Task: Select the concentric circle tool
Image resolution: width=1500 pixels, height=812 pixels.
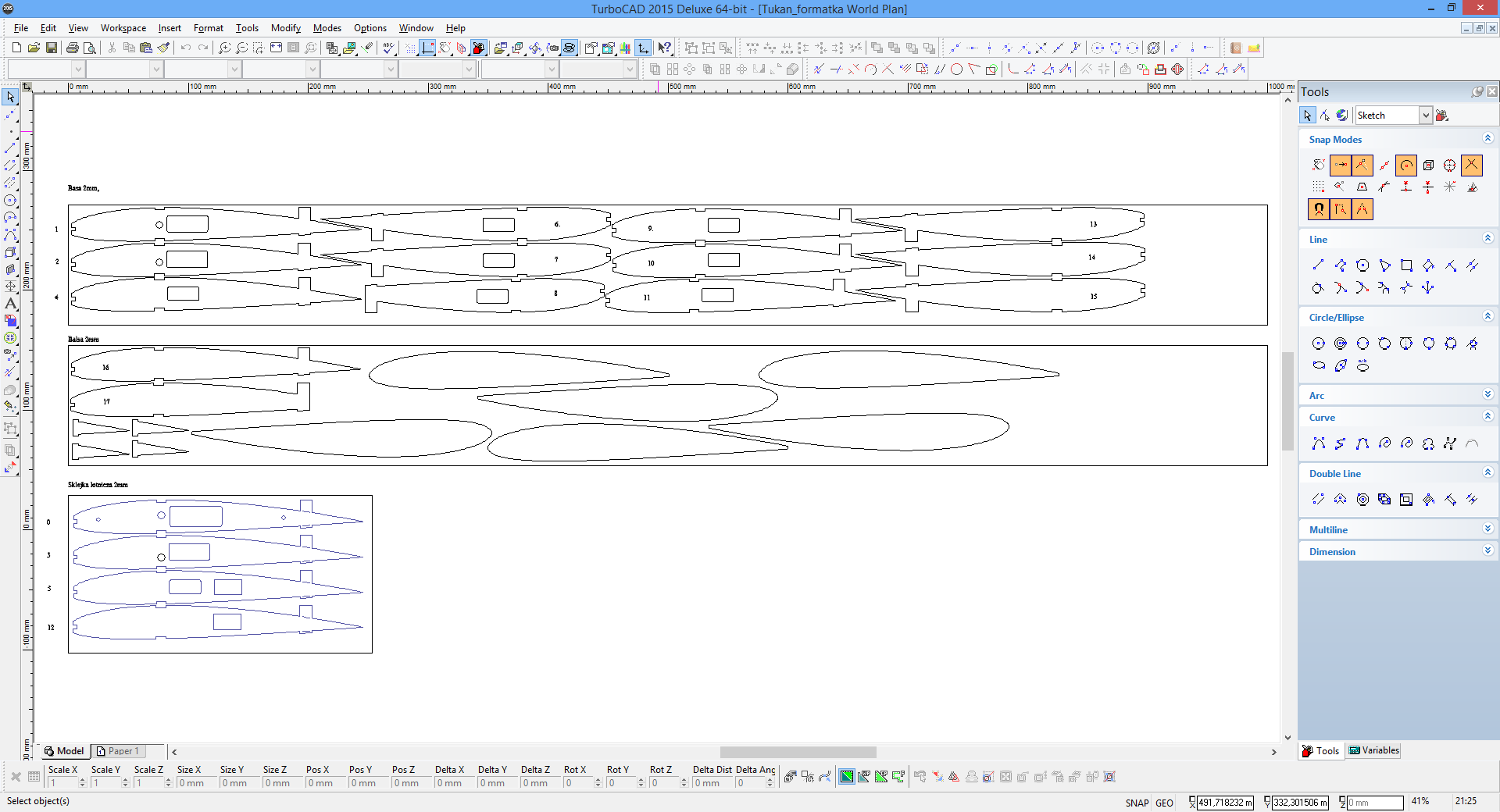Action: click(1341, 344)
